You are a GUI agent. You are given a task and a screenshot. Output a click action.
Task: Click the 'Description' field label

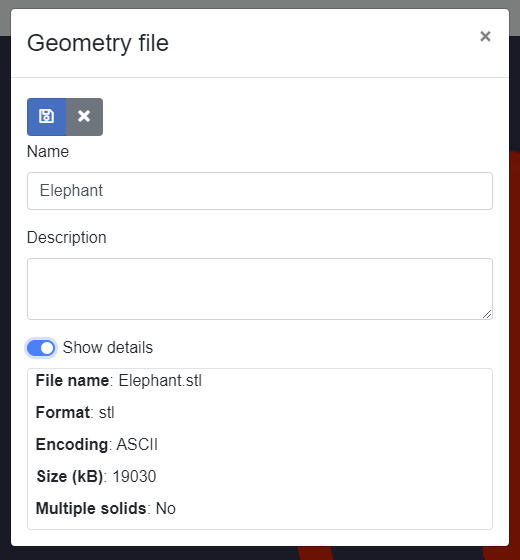pos(67,238)
